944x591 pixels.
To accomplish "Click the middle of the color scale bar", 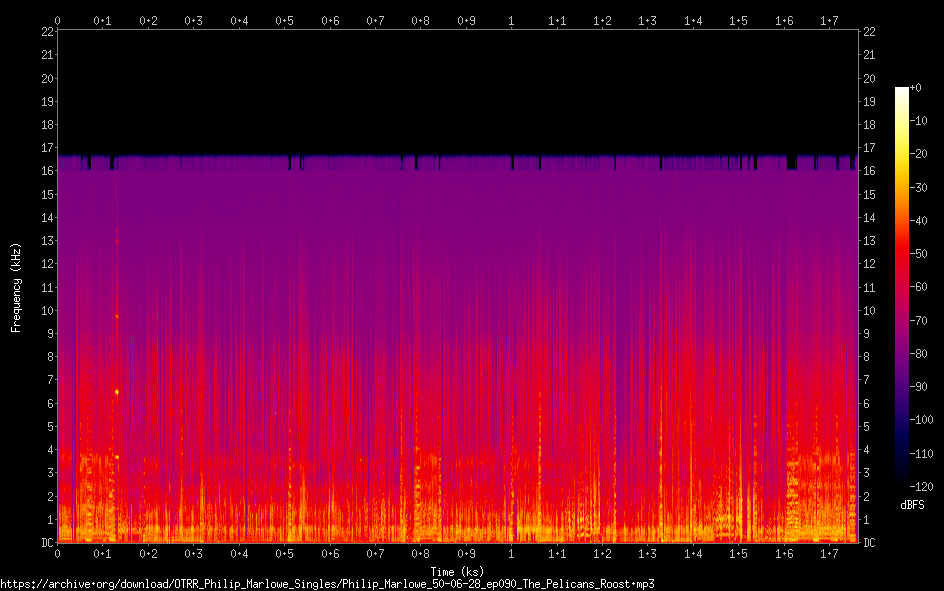I will 902,287.
